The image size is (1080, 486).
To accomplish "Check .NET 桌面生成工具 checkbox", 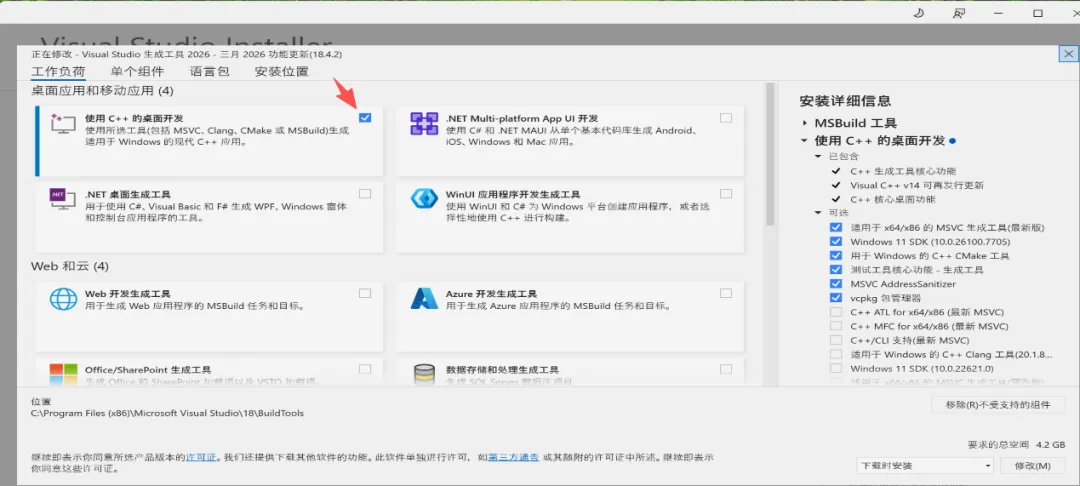I will tap(365, 193).
